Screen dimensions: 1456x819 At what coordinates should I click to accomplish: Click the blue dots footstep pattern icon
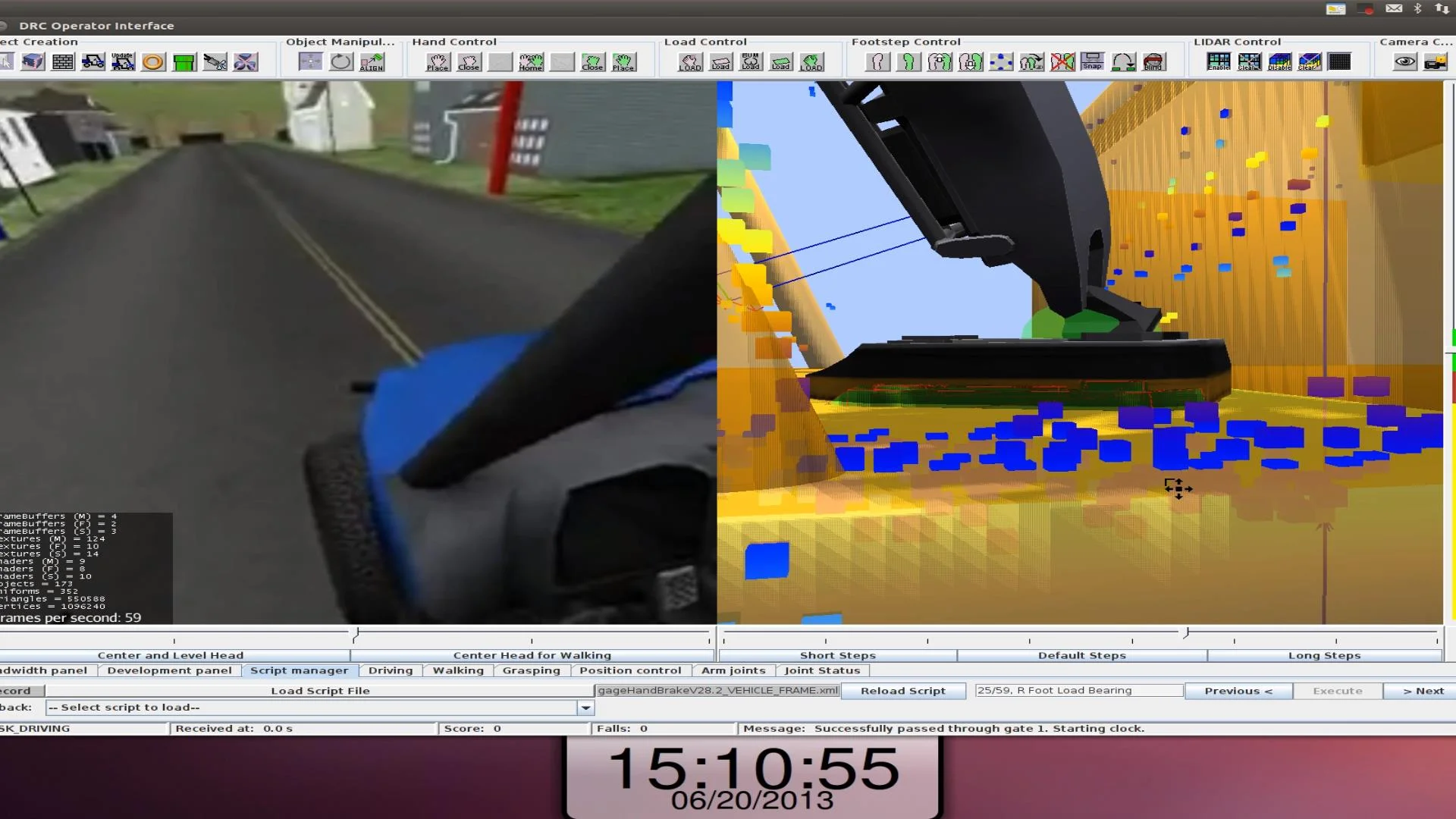tap(1001, 62)
